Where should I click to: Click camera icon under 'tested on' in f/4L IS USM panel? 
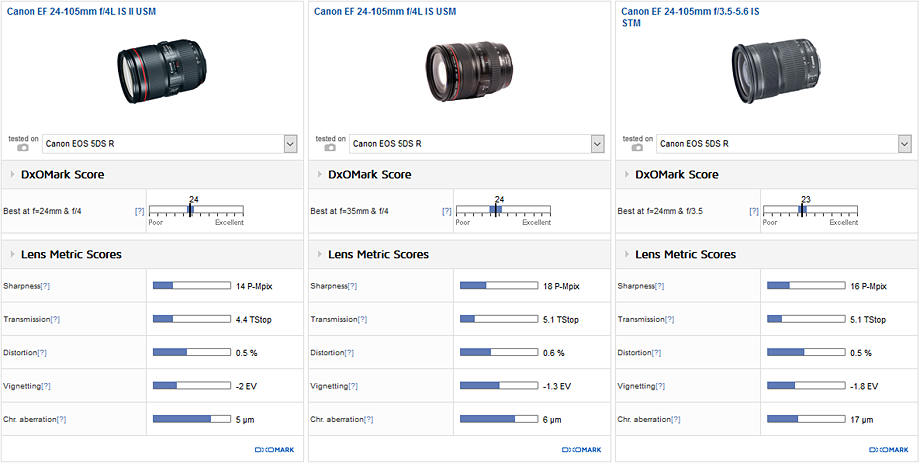pos(330,148)
